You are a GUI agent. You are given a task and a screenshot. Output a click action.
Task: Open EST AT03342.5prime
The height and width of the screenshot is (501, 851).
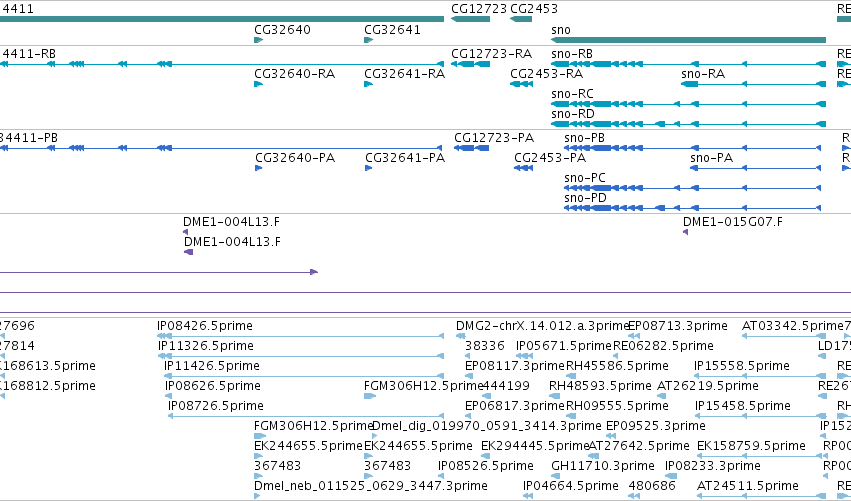785,336
